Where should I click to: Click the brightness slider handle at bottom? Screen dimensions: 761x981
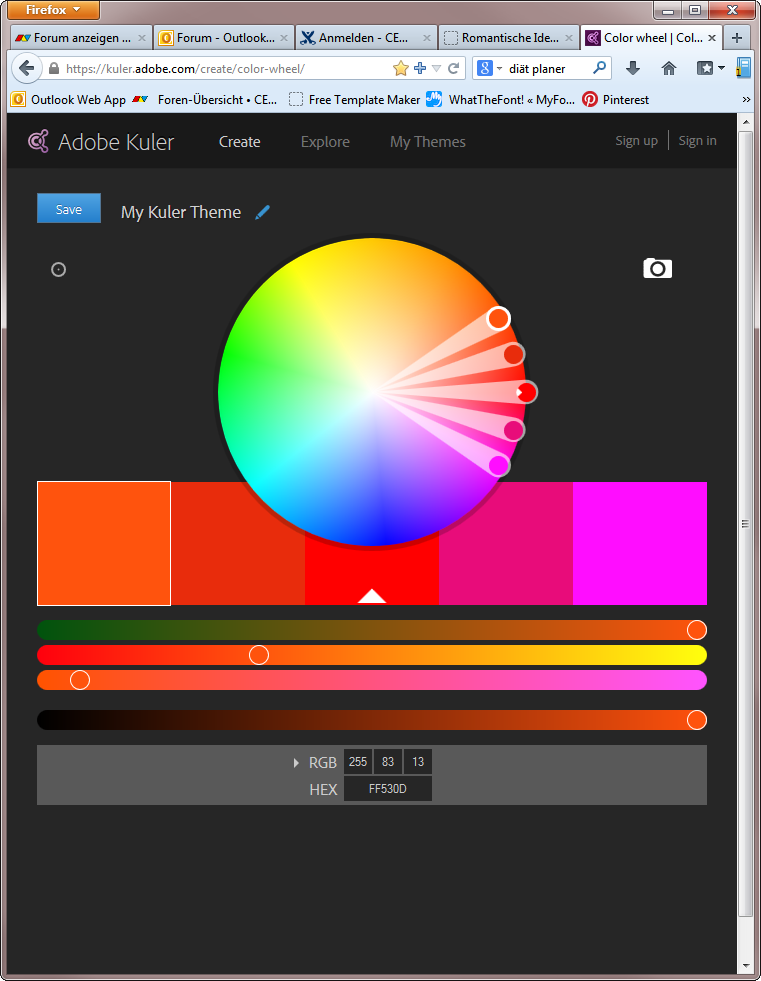tap(697, 720)
